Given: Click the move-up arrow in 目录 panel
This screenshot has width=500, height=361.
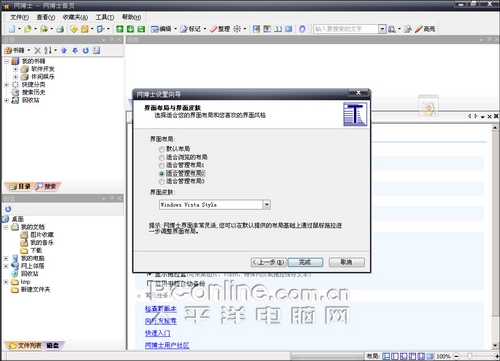Looking at the screenshot, I should 64,50.
